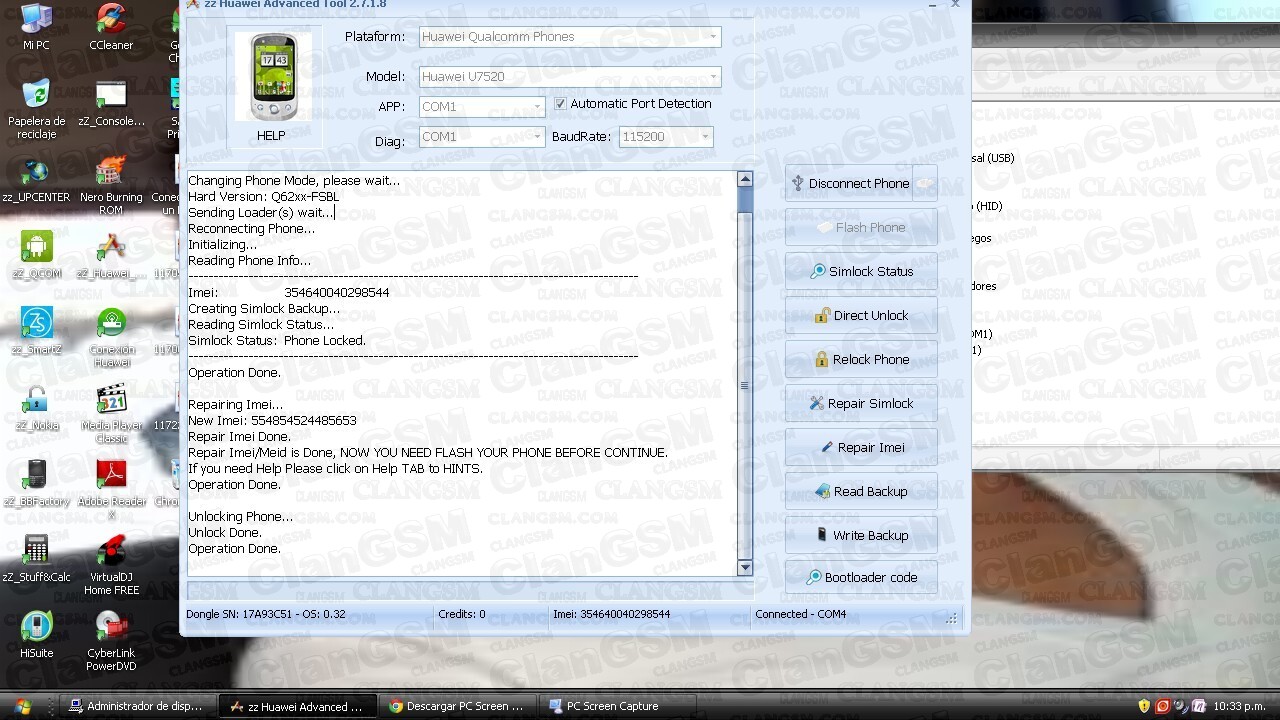1280x720 pixels.
Task: Open Conexión Huawei icon
Action: point(111,338)
